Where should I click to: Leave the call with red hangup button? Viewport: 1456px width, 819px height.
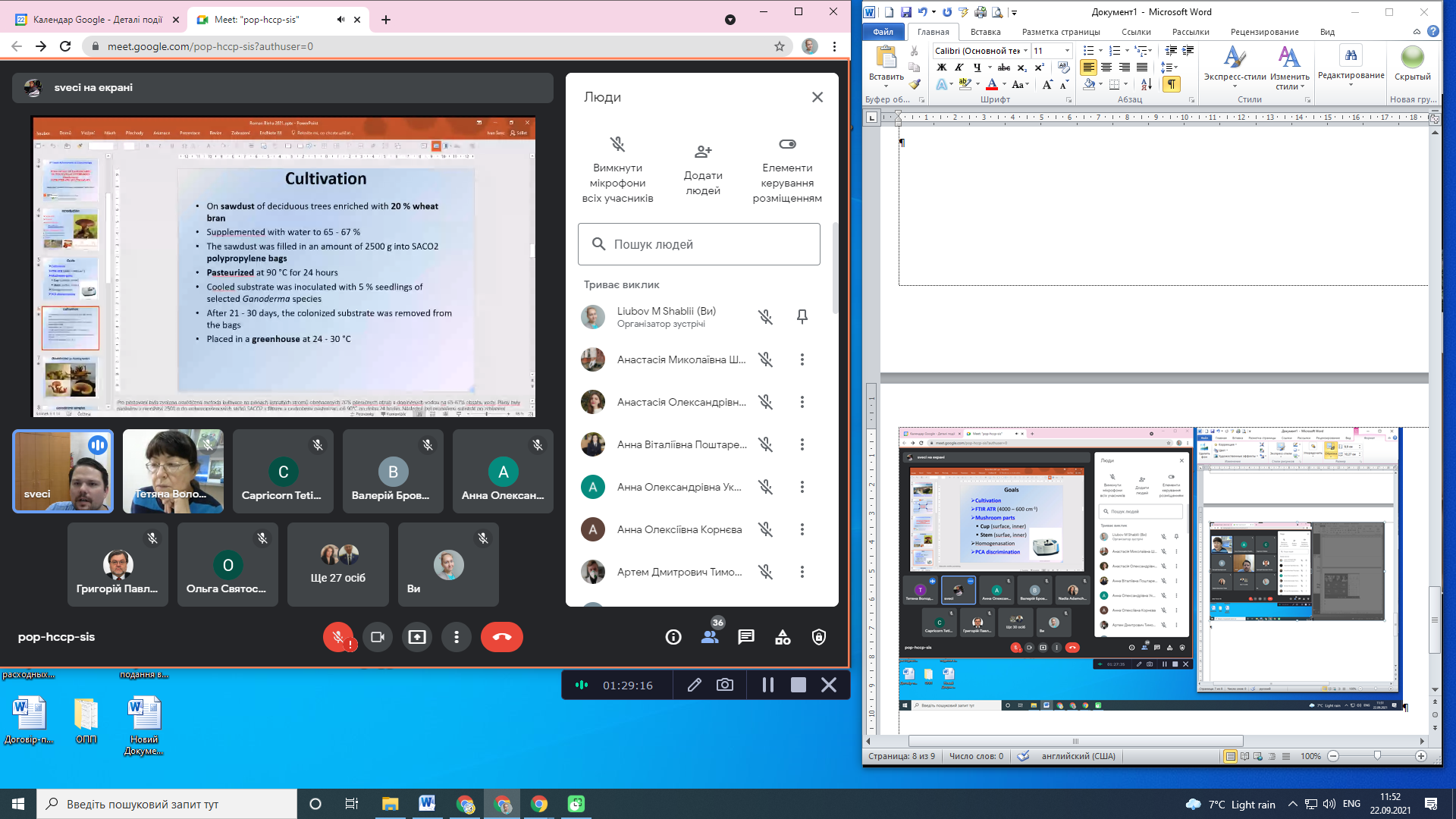(x=502, y=637)
